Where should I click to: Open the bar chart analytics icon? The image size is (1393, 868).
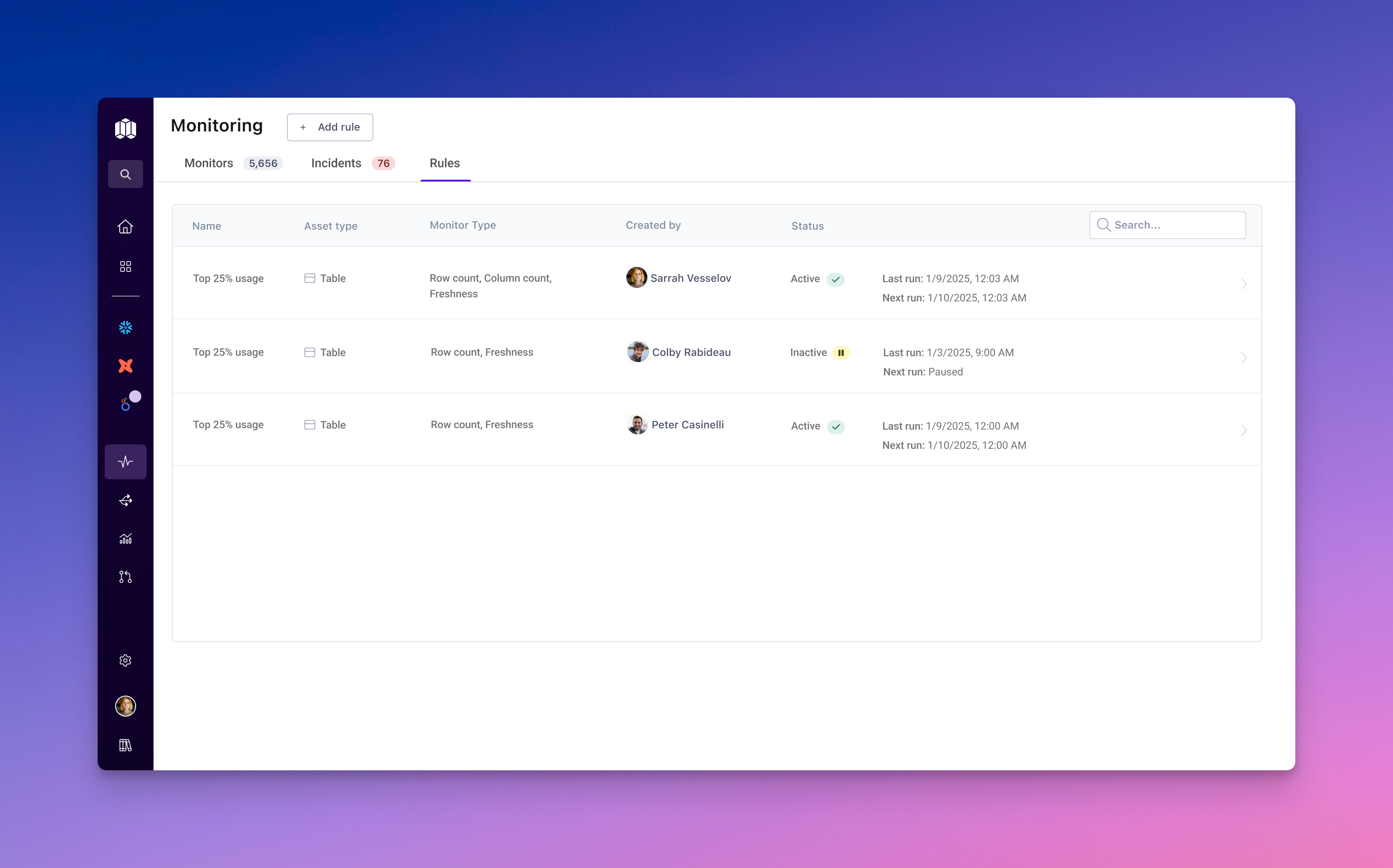pyautogui.click(x=125, y=539)
